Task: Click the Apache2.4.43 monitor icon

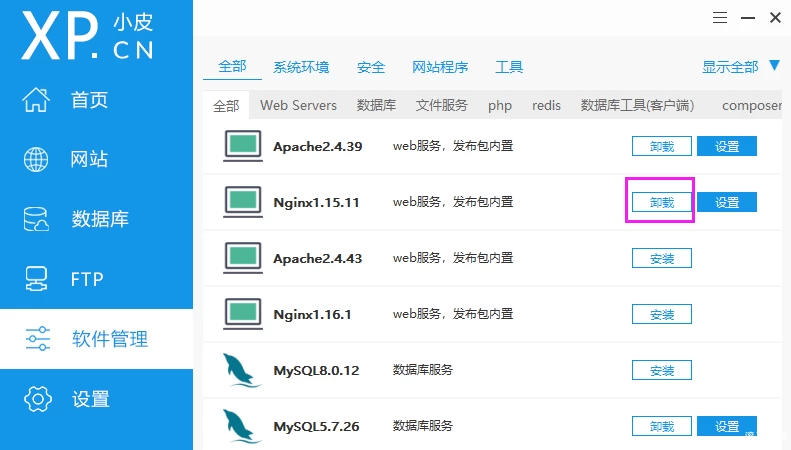Action: point(243,258)
